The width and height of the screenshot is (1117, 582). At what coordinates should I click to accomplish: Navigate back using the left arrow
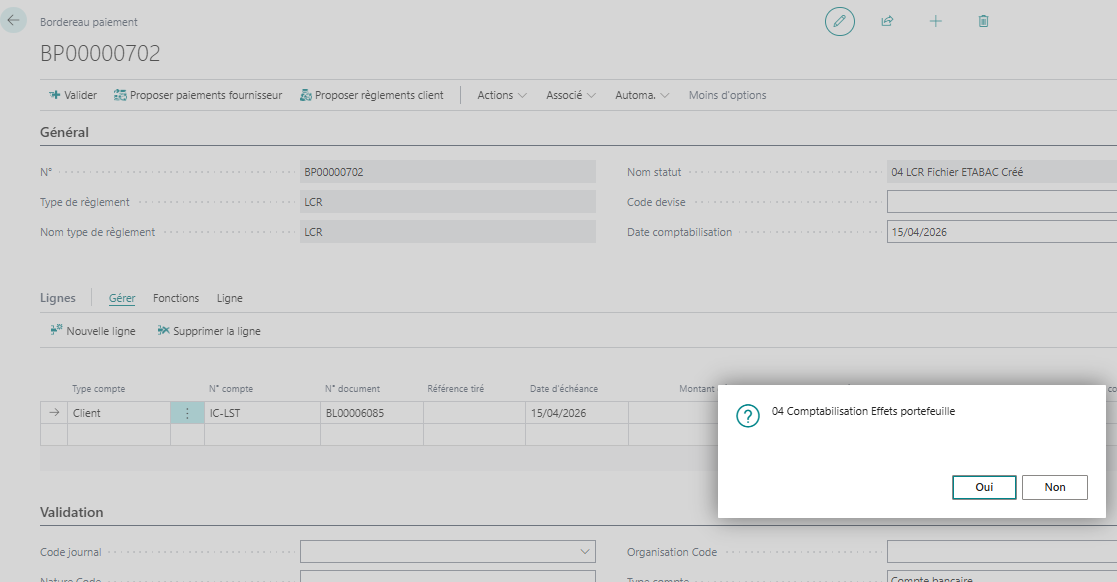click(14, 20)
